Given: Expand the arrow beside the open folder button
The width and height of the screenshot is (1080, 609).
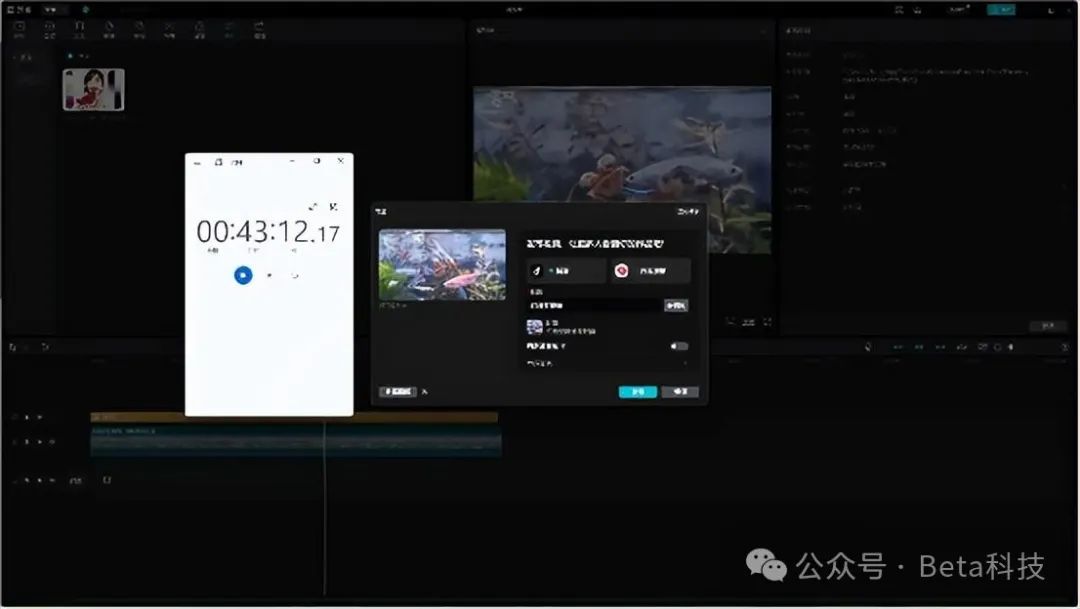Looking at the screenshot, I should (425, 391).
